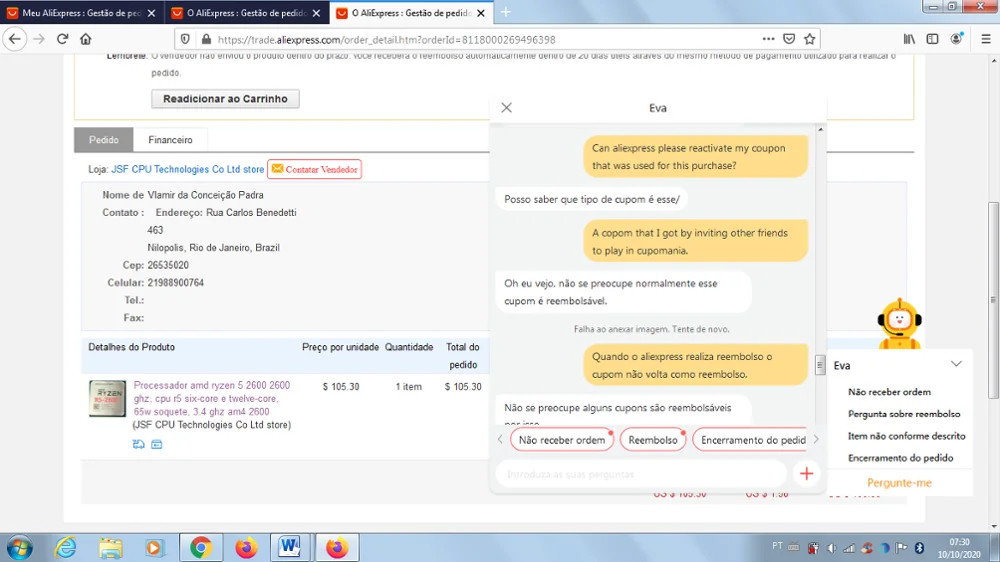Reload the page with the refresh icon
Screen dimensions: 1000x562
tap(62, 39)
